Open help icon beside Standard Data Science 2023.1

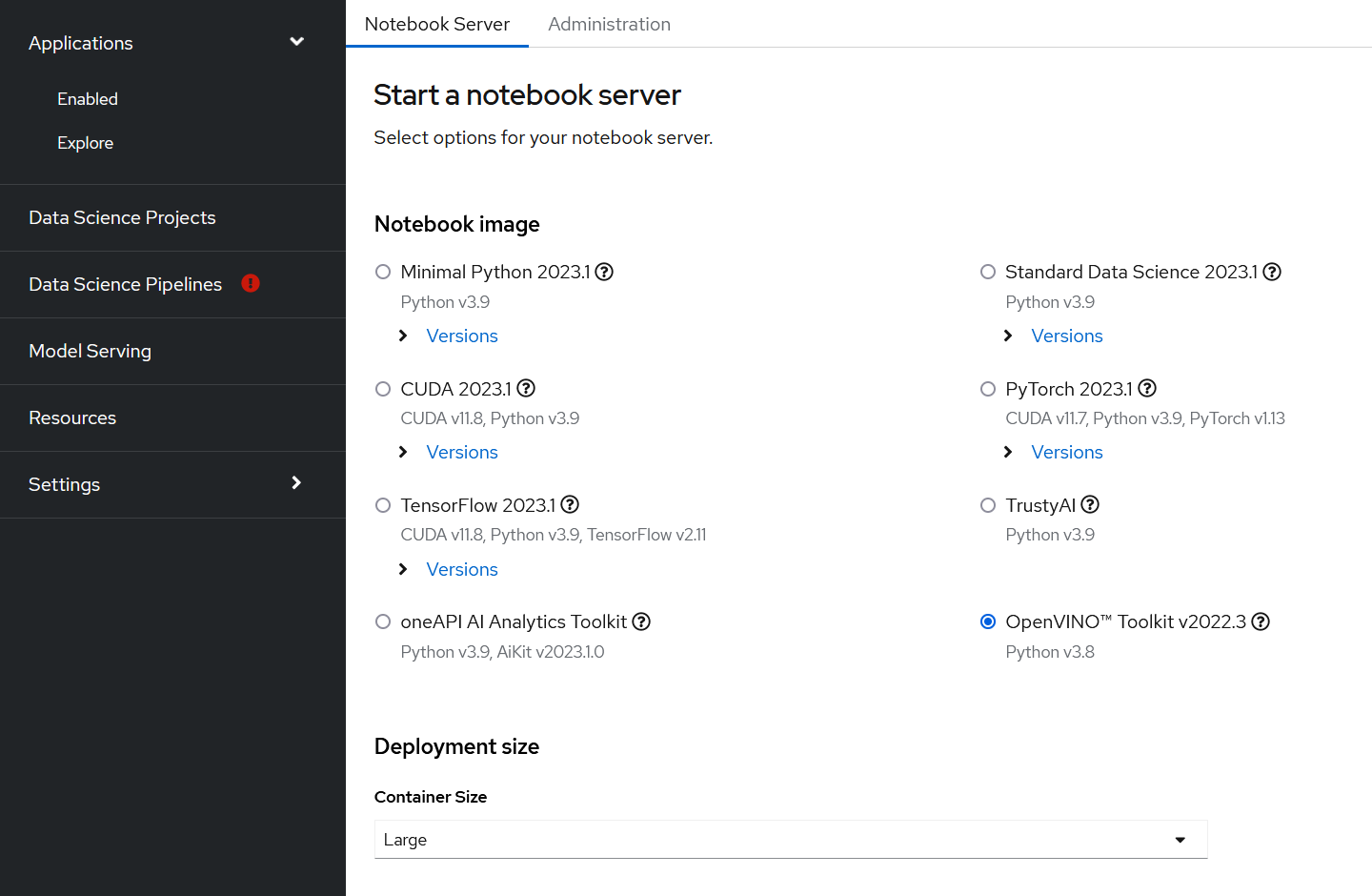click(x=1272, y=273)
